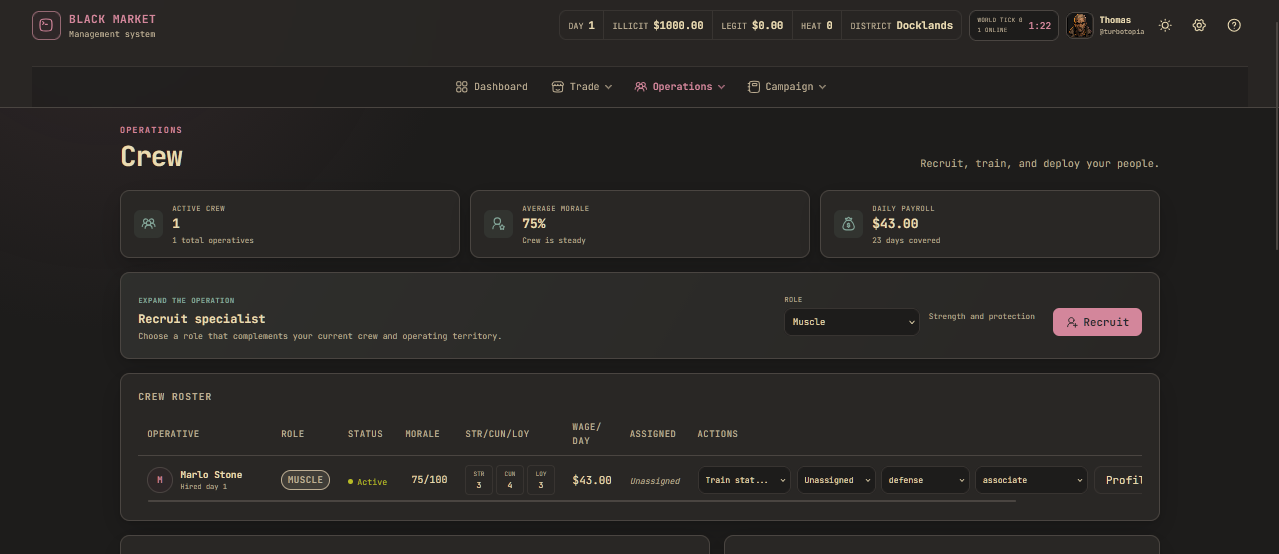Click the Active status of Marlo Stone

pos(367,482)
